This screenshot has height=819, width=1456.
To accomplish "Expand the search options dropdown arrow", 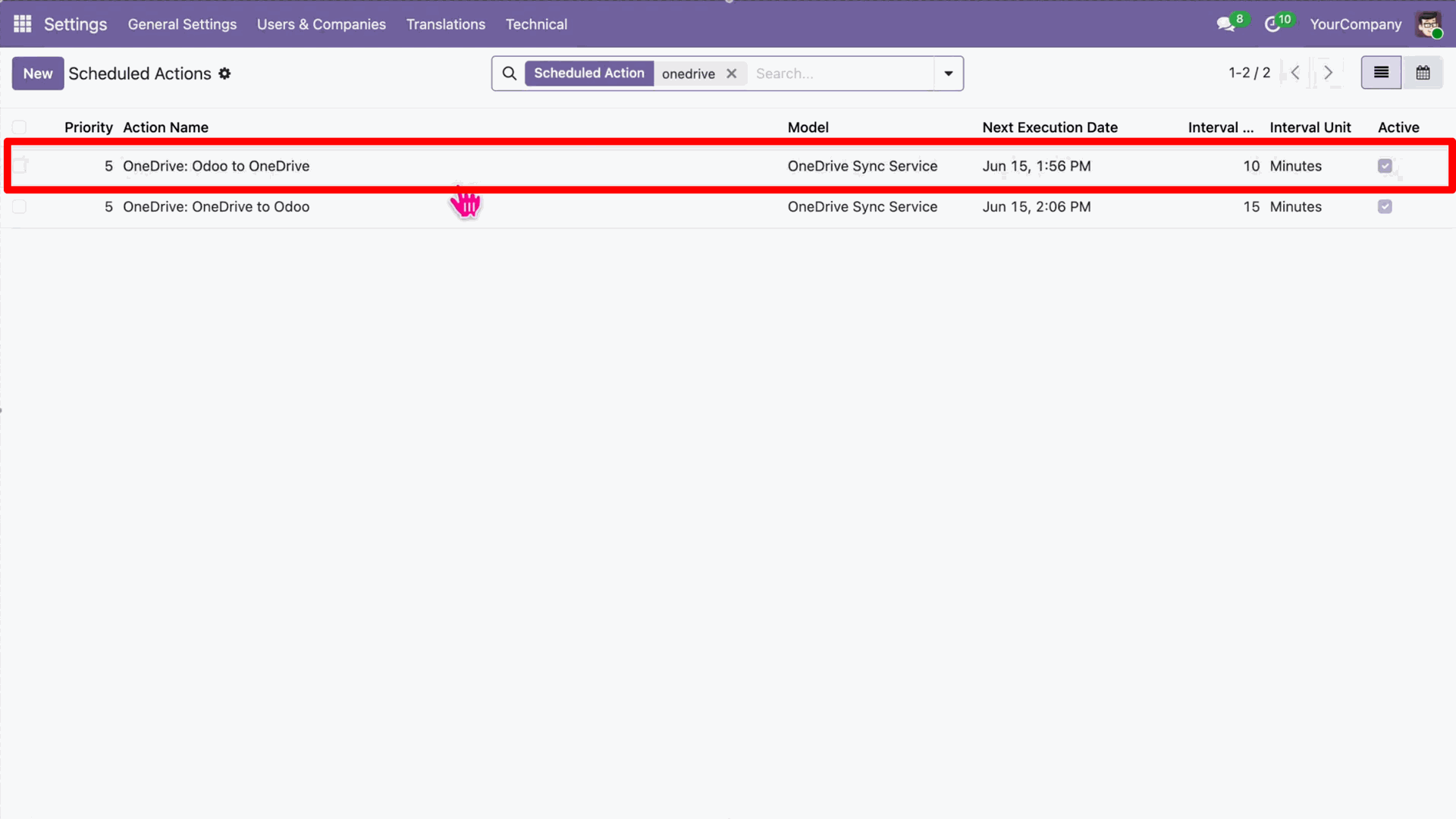I will coord(948,74).
